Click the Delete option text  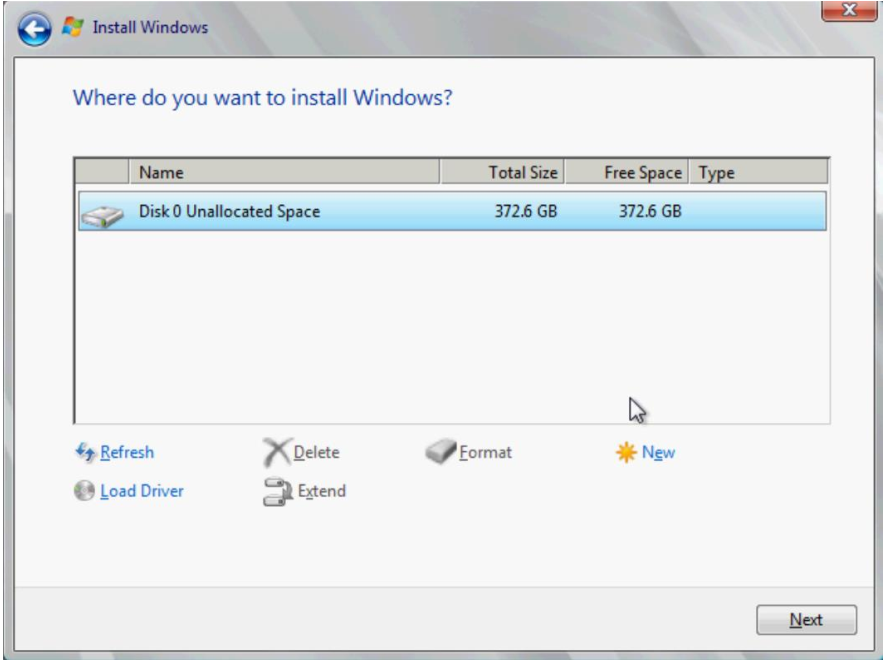pos(316,452)
